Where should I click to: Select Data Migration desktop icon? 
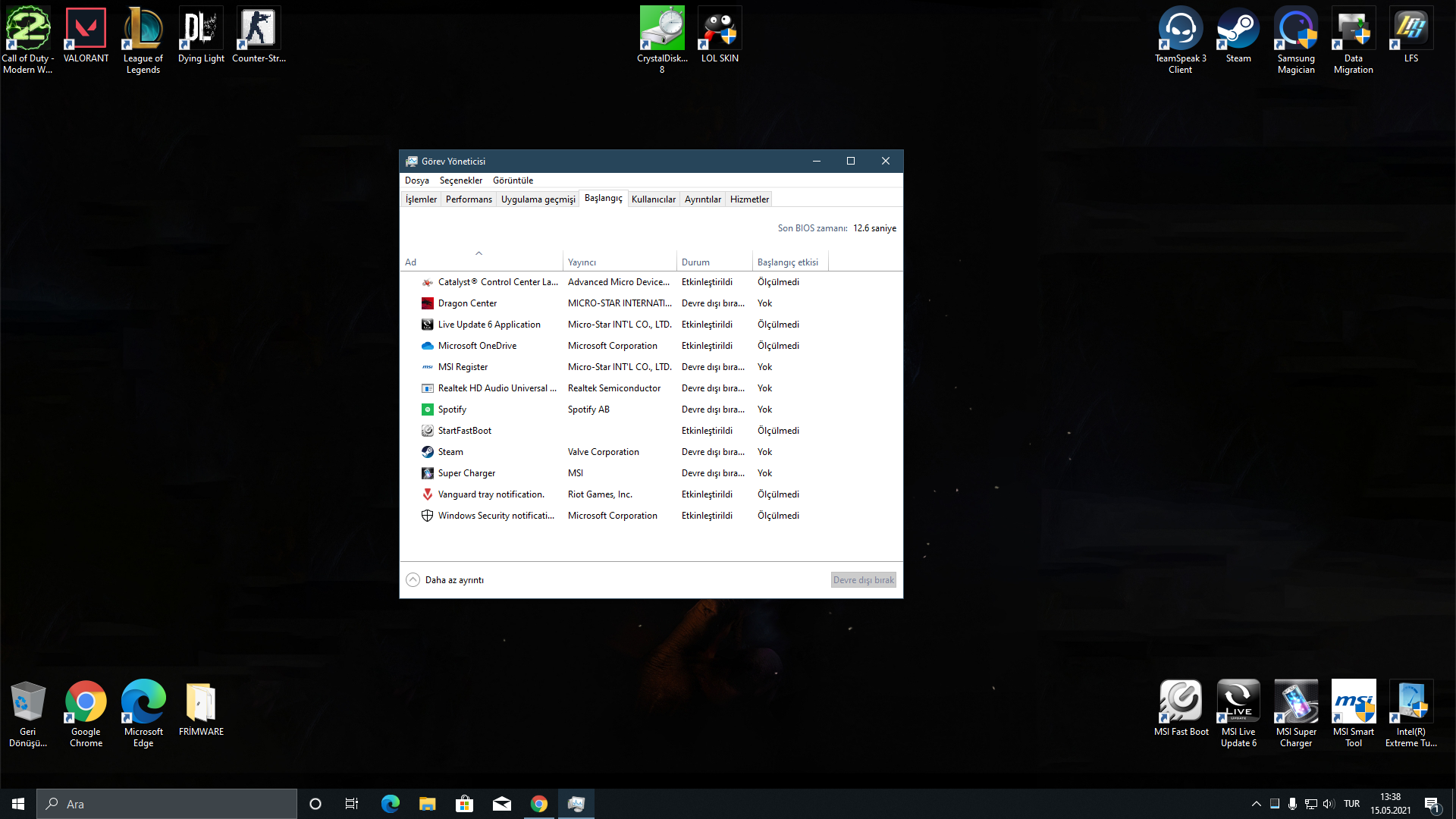(1354, 39)
